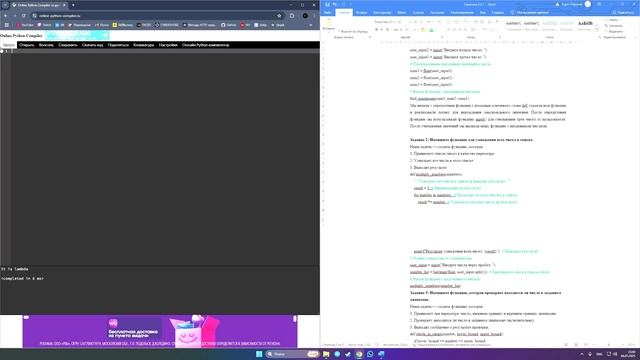Click the Word 'Что вы хотите сделать' search box

pyautogui.click(x=530, y=13)
